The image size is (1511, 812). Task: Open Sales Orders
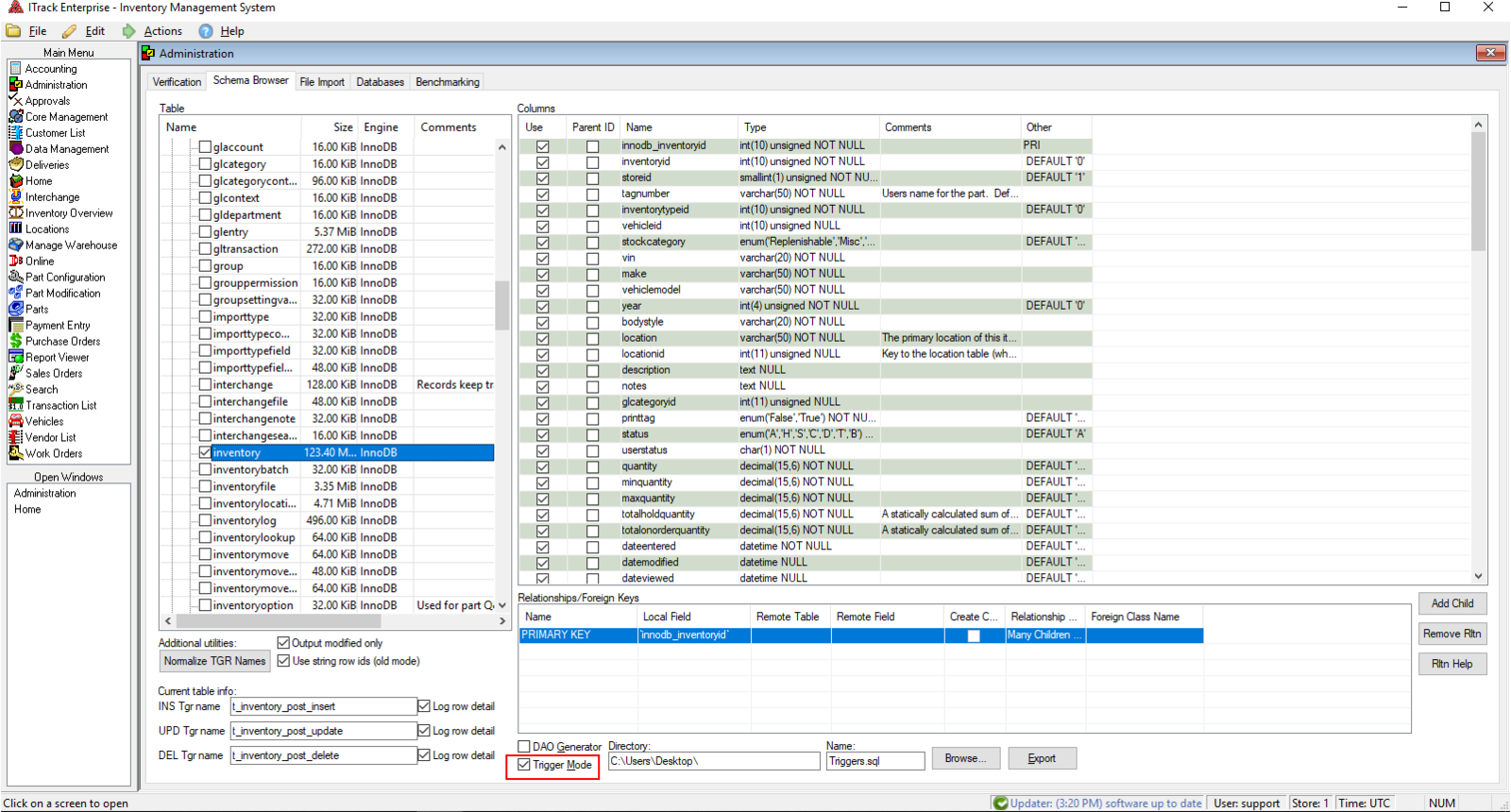54,374
